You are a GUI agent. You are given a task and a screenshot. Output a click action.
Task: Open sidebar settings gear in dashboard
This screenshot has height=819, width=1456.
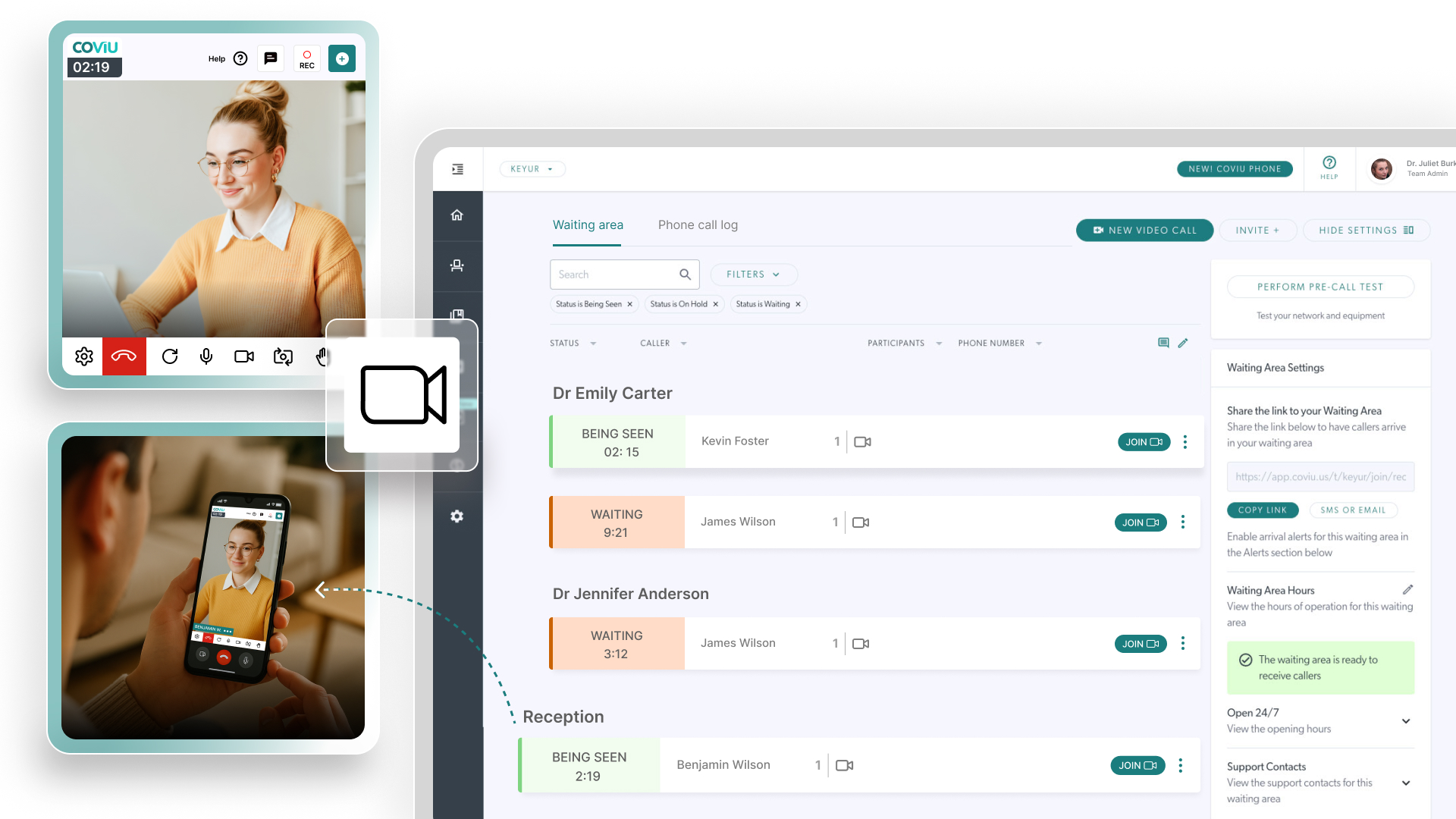457,516
